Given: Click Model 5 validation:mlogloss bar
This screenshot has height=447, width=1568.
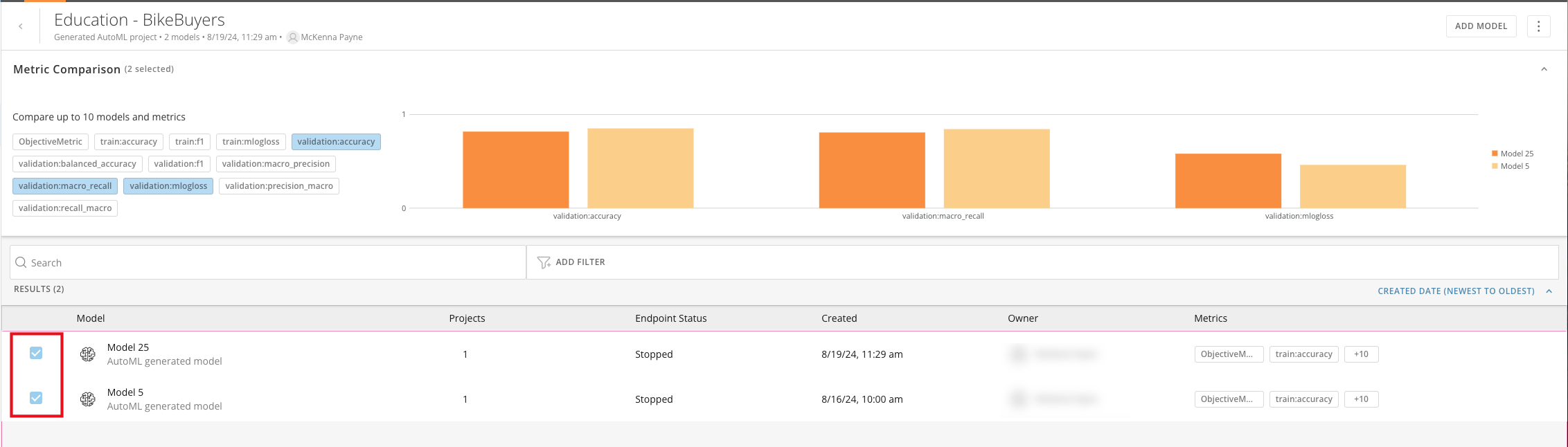Looking at the screenshot, I should tap(1353, 187).
